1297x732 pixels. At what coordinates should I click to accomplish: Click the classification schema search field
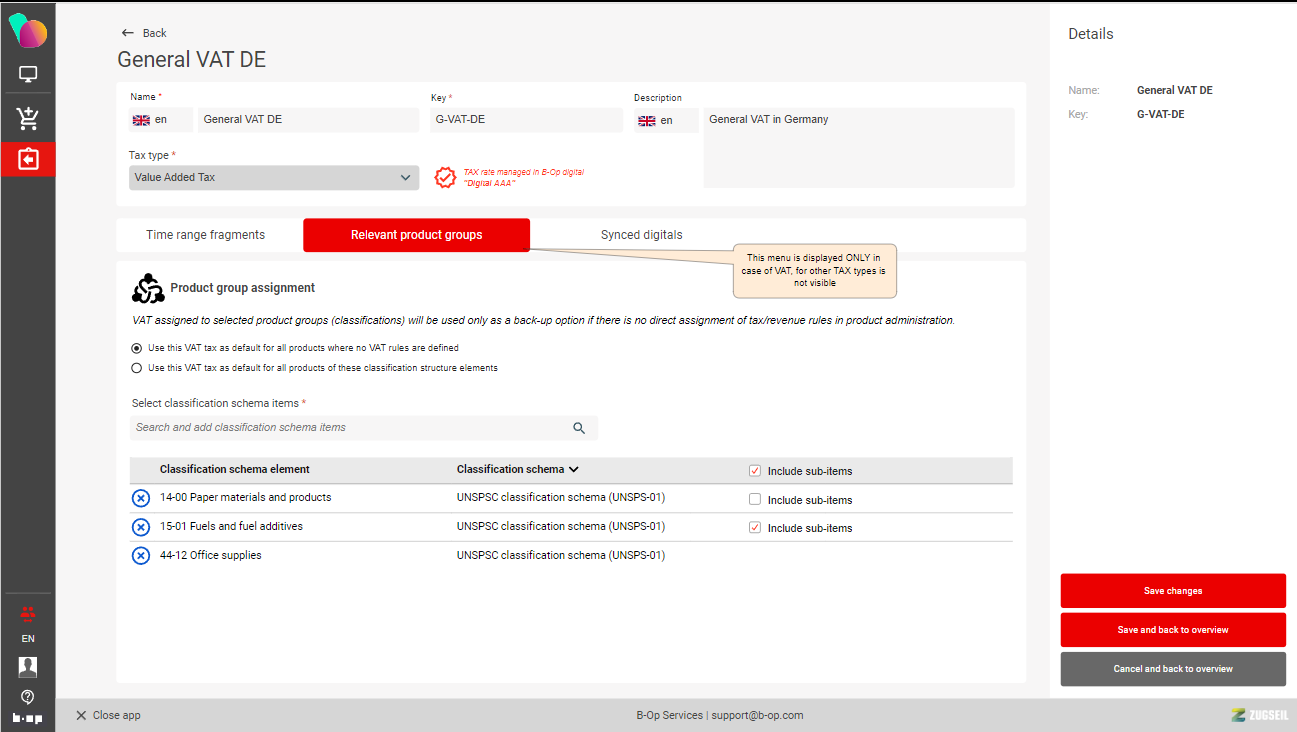(x=350, y=428)
